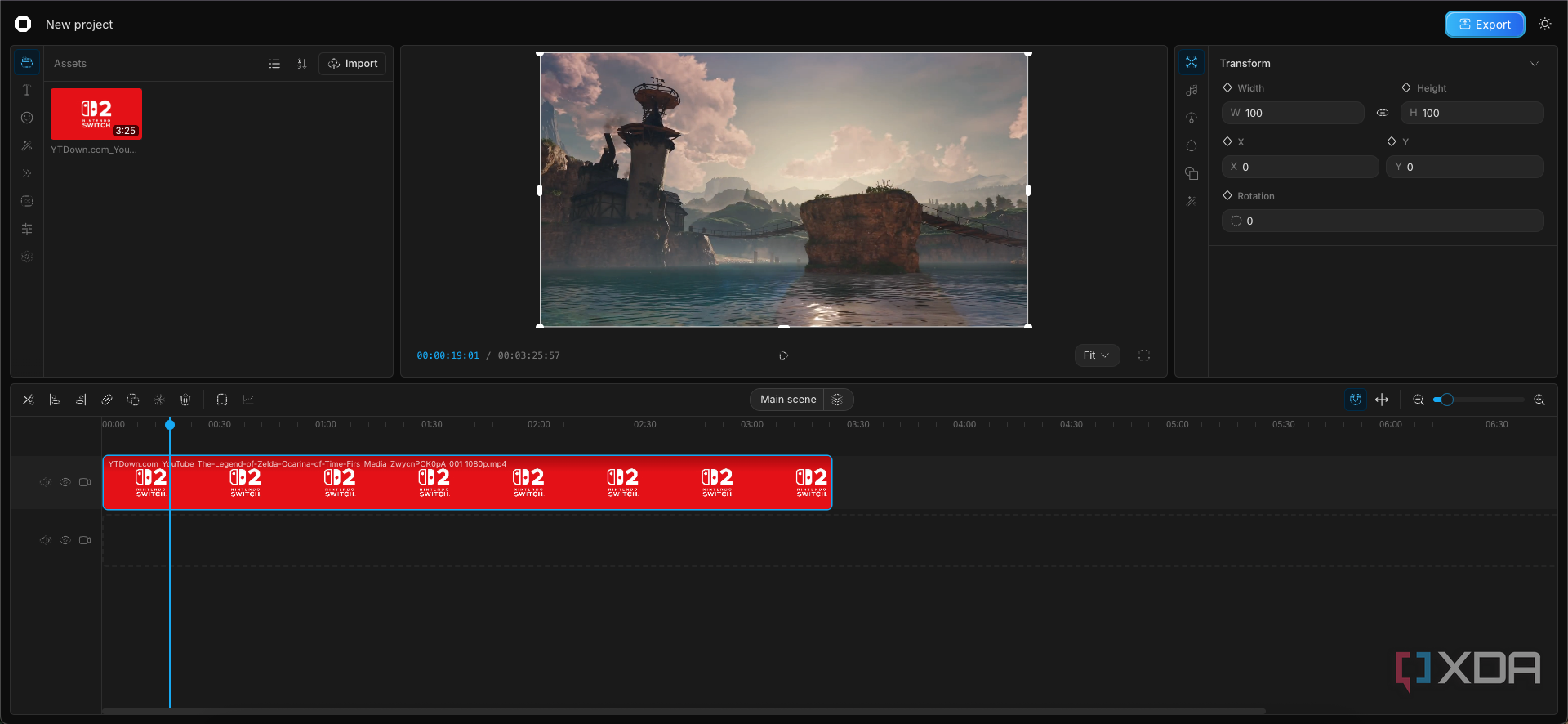Viewport: 1568px width, 724px height.
Task: Click the Export button
Action: coord(1485,25)
